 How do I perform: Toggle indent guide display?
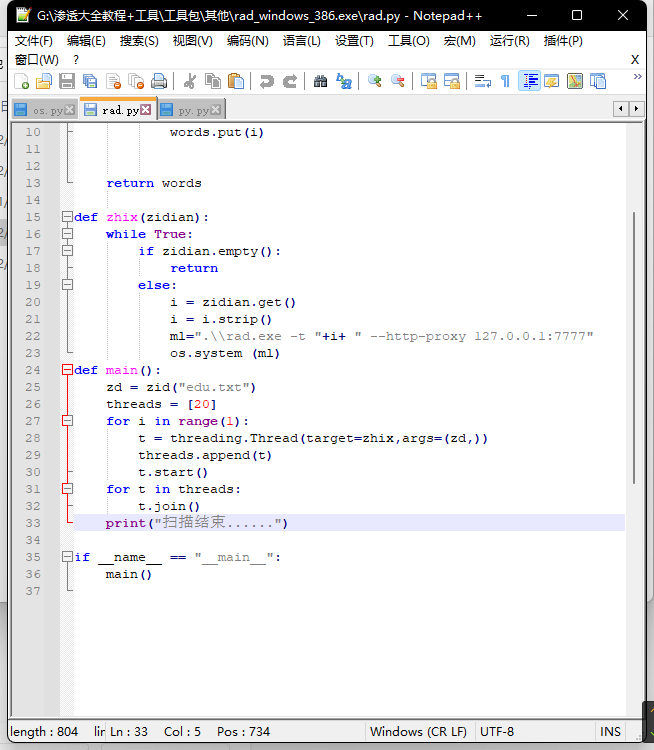tap(529, 81)
